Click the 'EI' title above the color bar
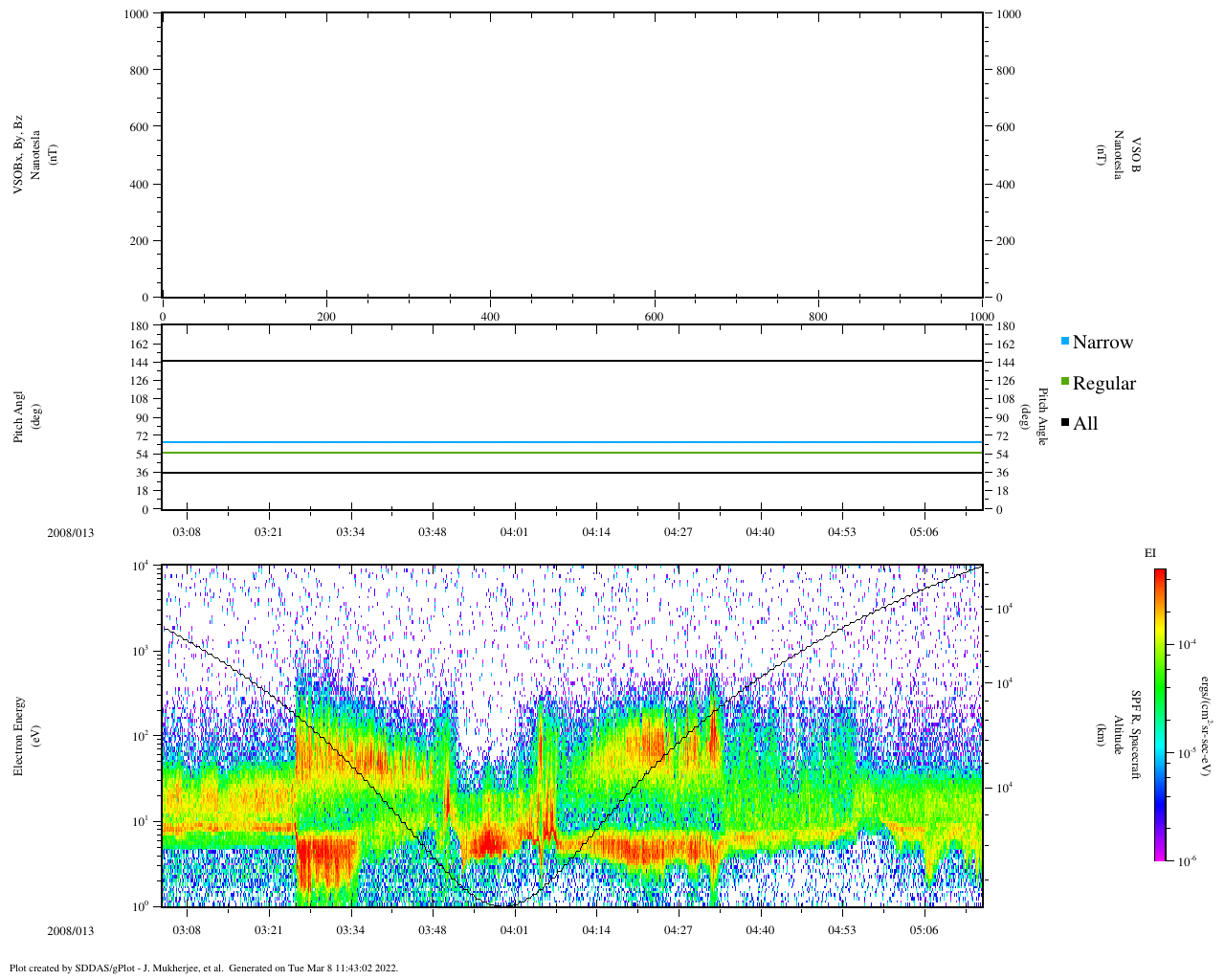The image size is (1225, 980). coord(1150,553)
